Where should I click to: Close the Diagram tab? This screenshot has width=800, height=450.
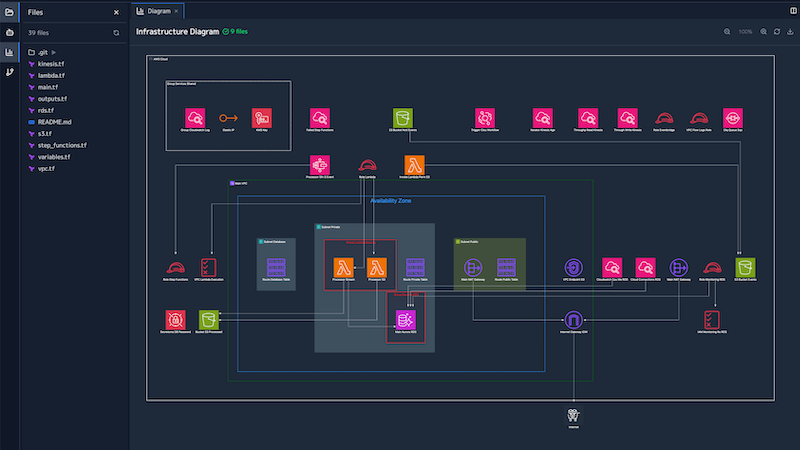click(177, 10)
